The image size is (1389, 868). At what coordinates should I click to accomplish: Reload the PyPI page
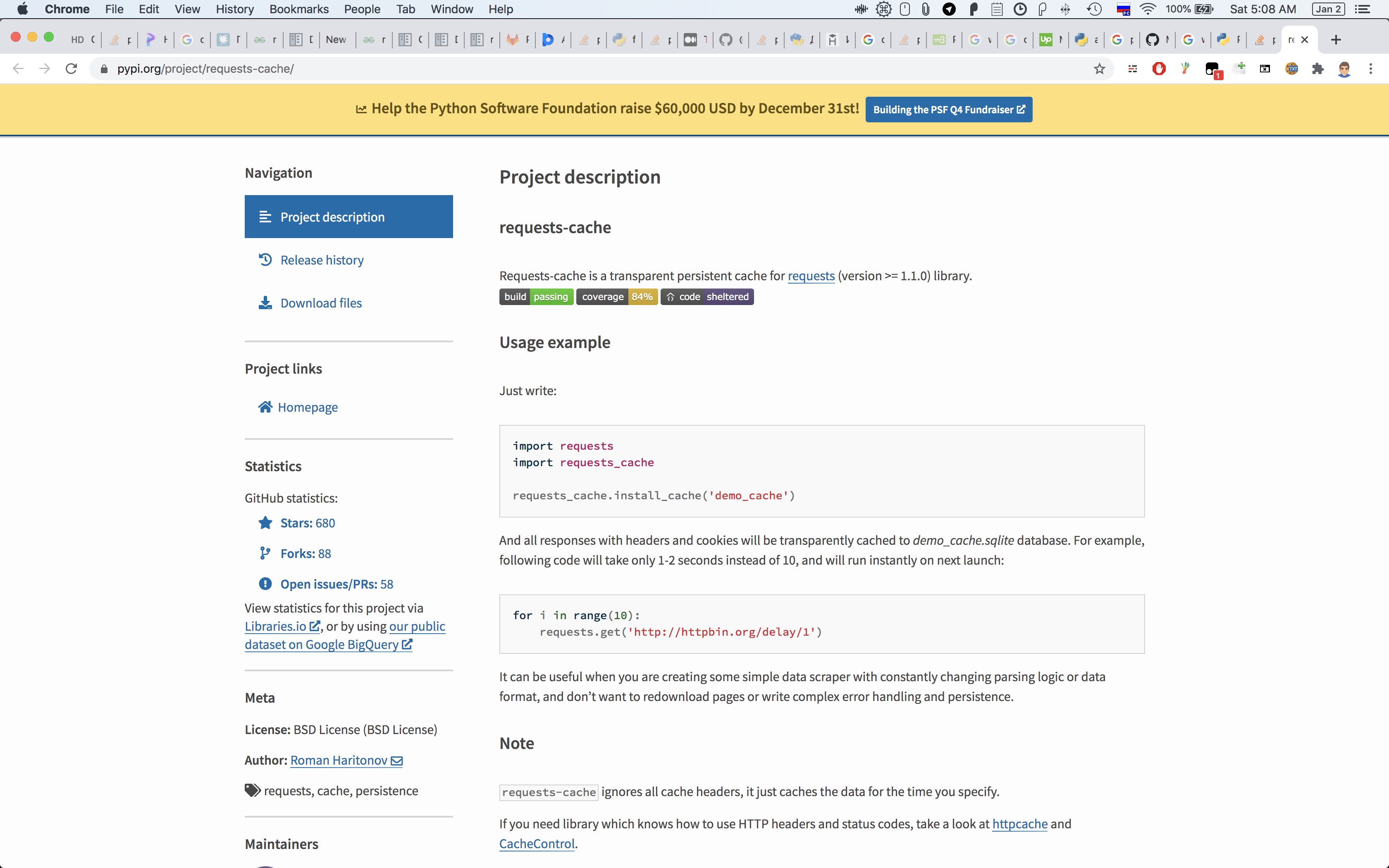point(71,69)
